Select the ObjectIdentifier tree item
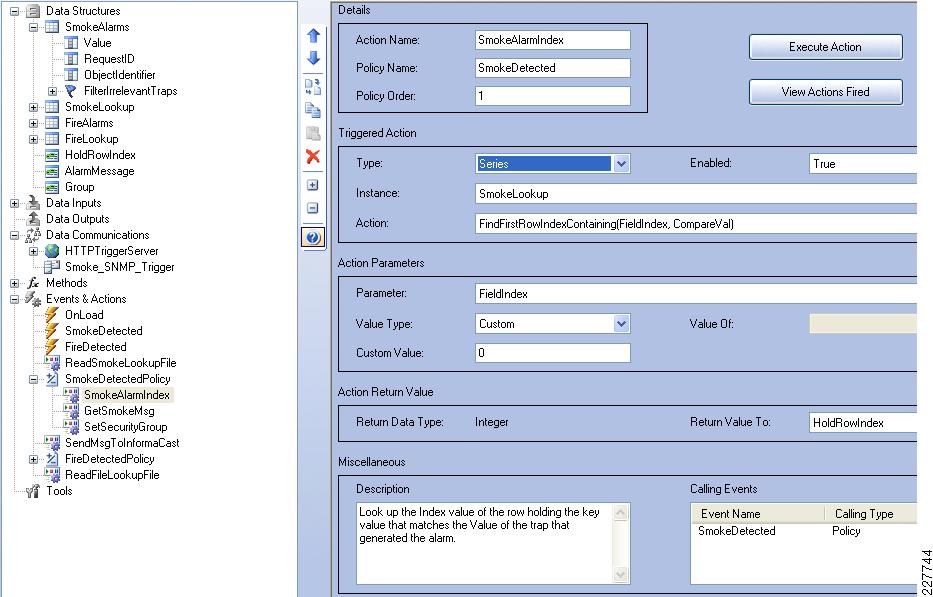Viewport: 933px width, 597px height. coord(119,75)
